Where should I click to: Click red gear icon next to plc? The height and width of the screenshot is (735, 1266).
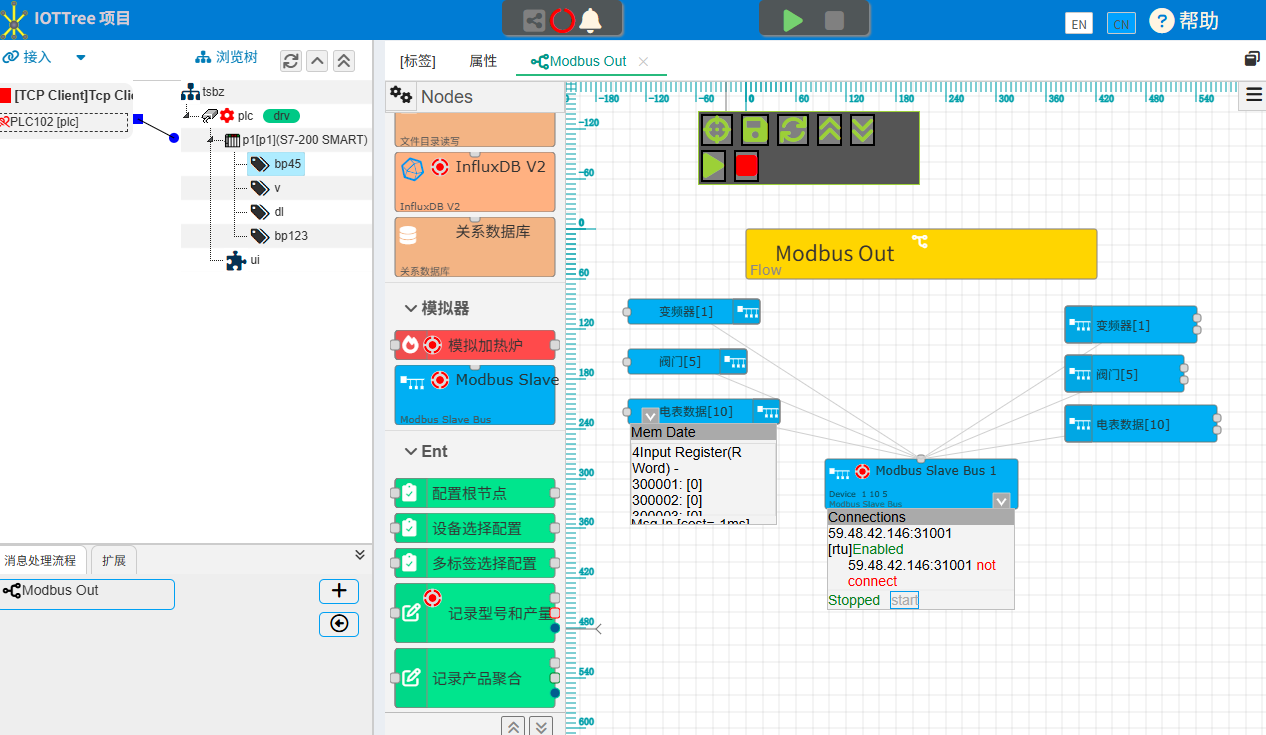tap(227, 115)
